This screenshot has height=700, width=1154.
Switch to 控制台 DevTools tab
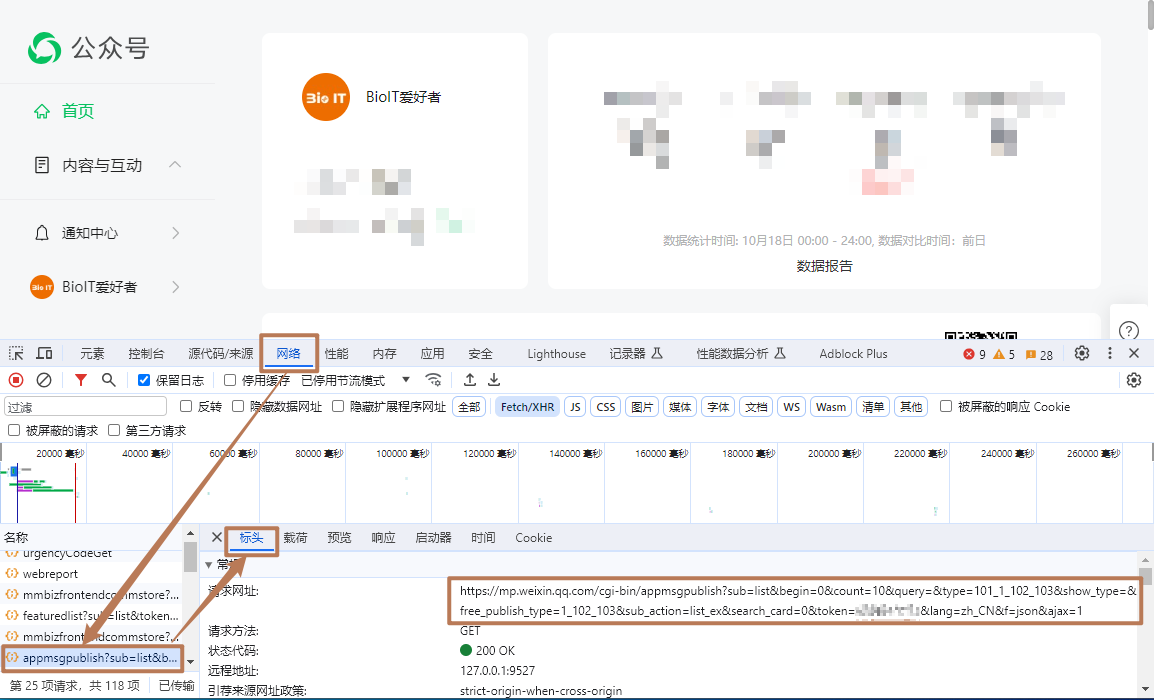(x=146, y=353)
